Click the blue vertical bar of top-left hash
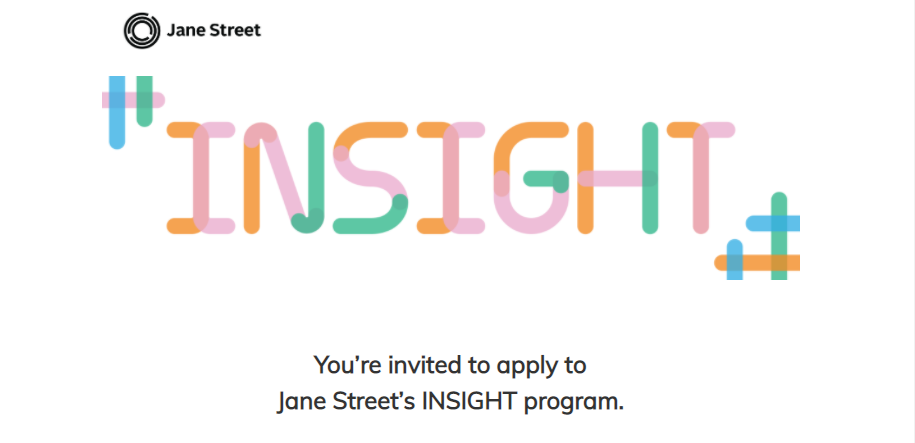The width and height of the screenshot is (915, 443). pos(117,125)
